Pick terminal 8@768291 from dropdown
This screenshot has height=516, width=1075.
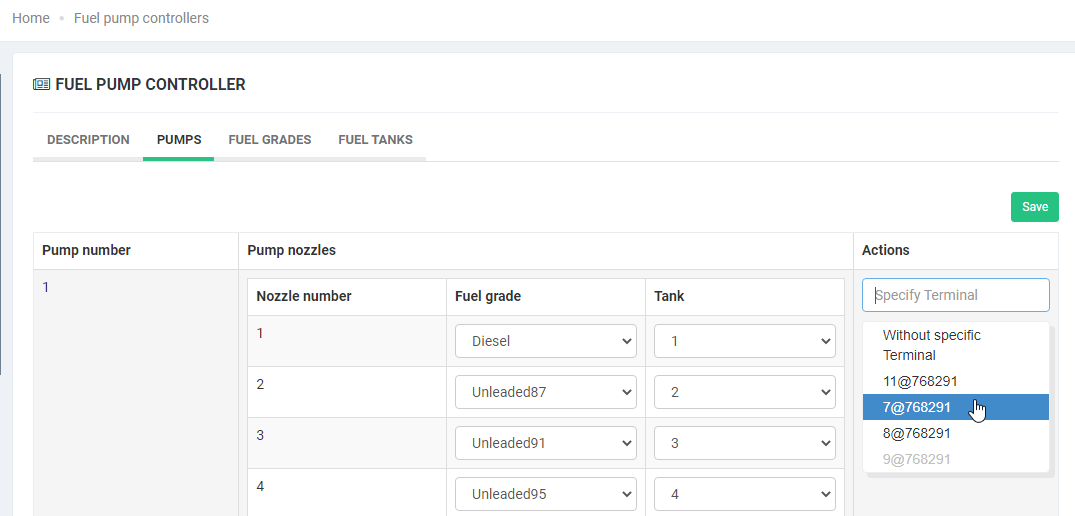pos(916,433)
